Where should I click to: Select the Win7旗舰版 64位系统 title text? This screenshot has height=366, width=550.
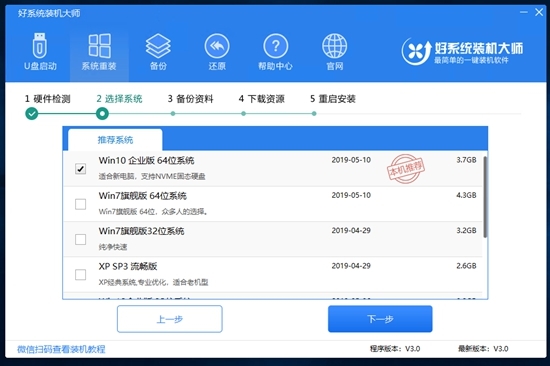(142, 196)
